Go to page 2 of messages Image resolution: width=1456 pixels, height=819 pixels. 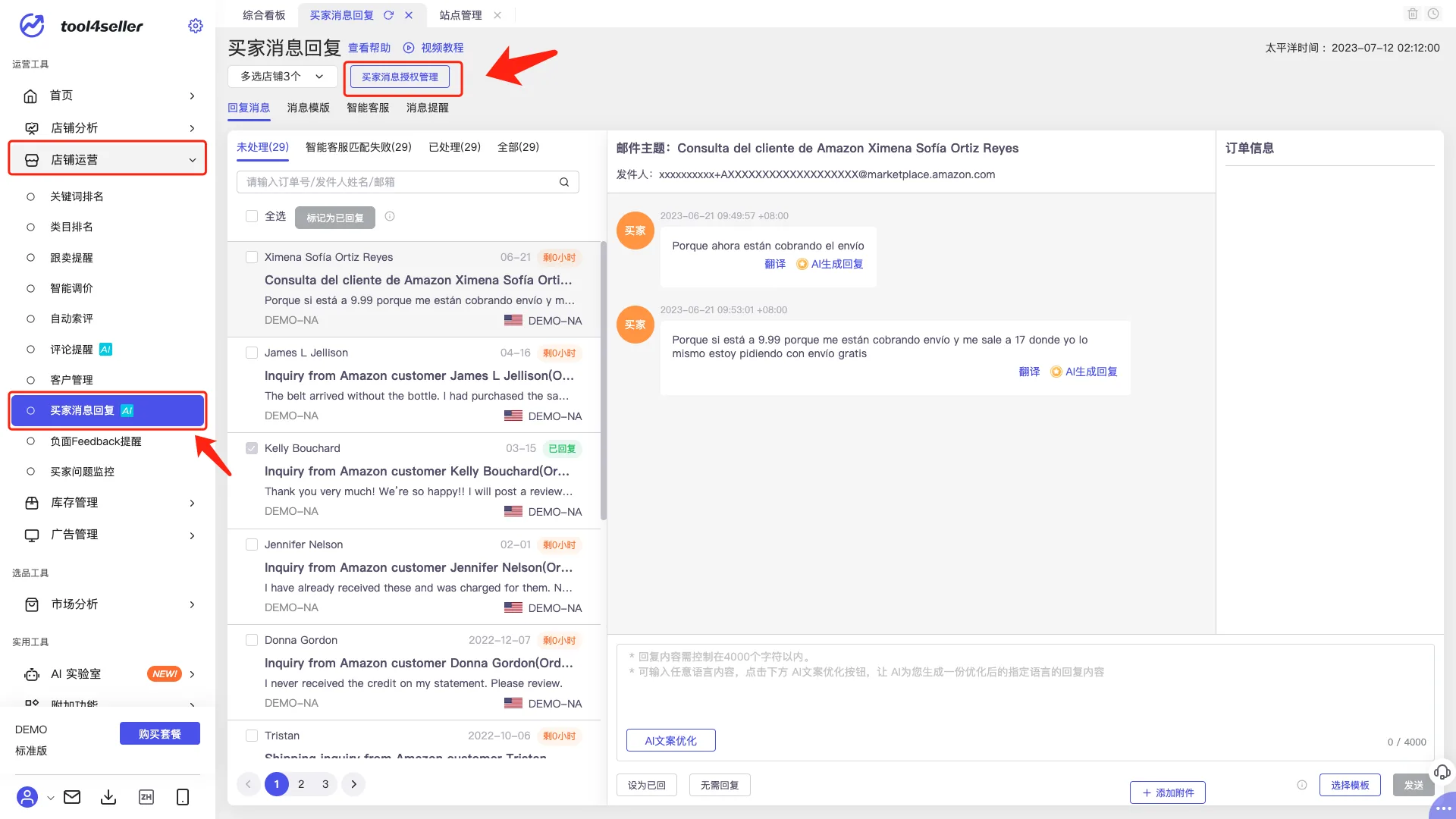(301, 784)
